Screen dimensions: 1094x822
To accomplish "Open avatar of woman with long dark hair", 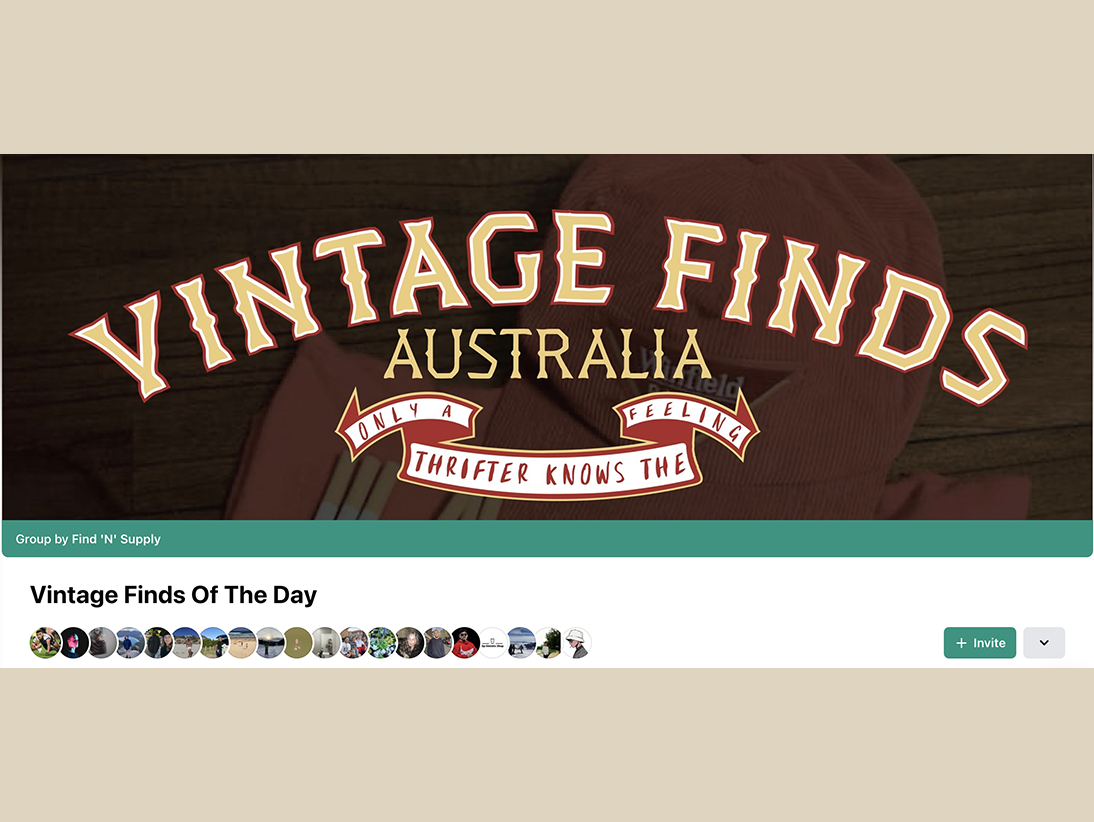I will click(409, 643).
